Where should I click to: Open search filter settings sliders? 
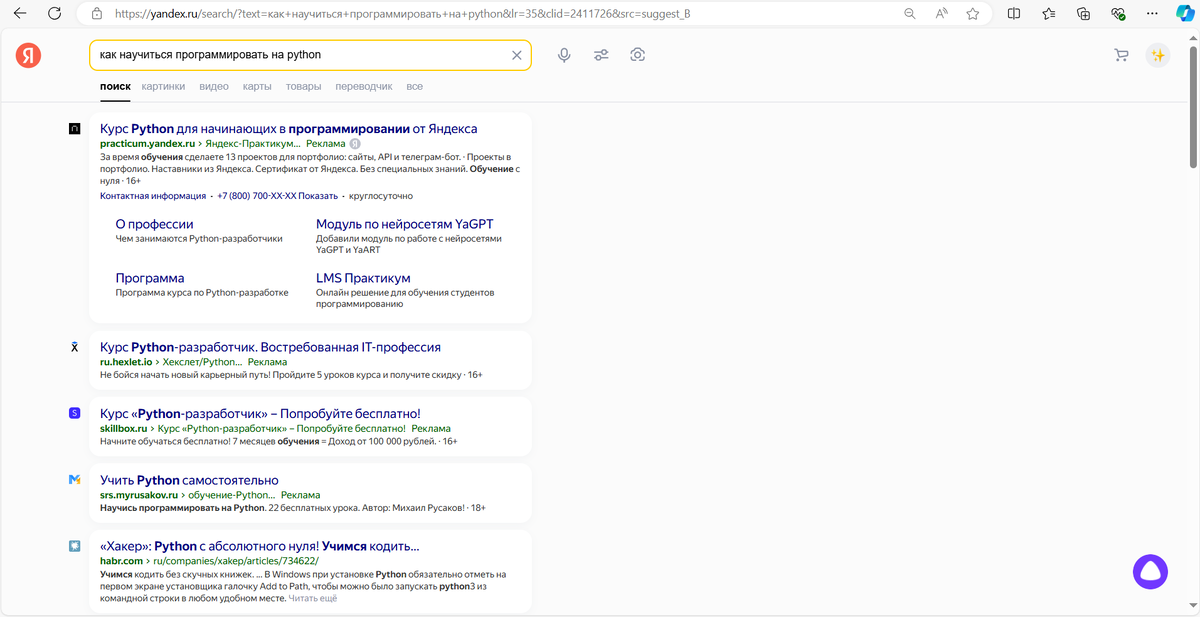coord(601,55)
